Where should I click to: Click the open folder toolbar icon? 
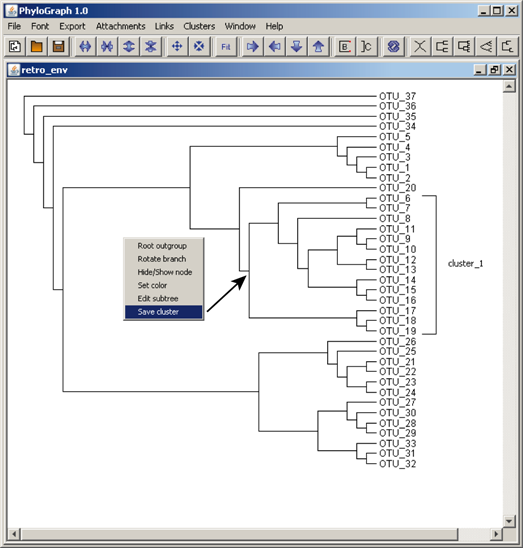(x=37, y=46)
